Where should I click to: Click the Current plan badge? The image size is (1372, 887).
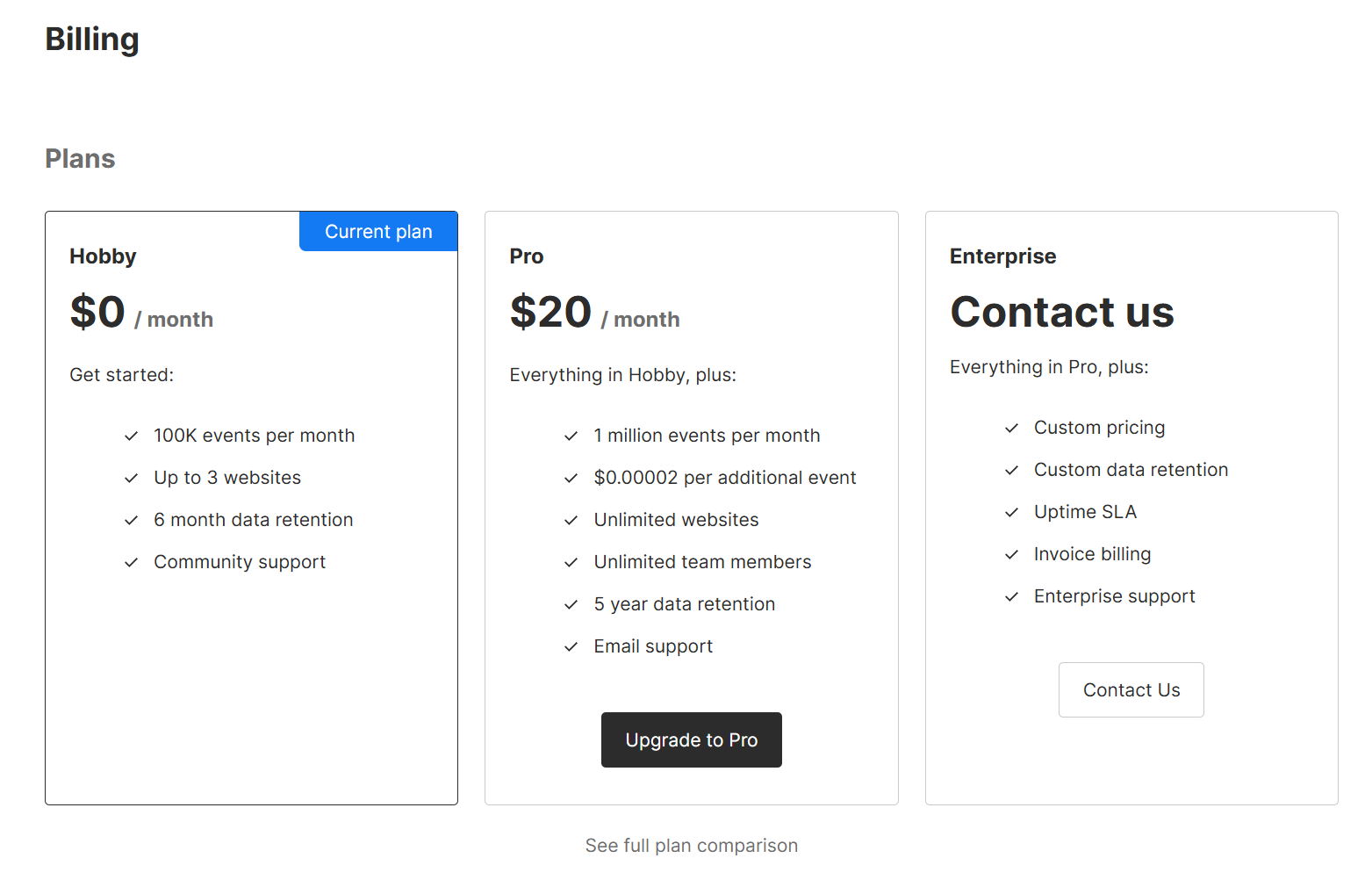coord(378,231)
